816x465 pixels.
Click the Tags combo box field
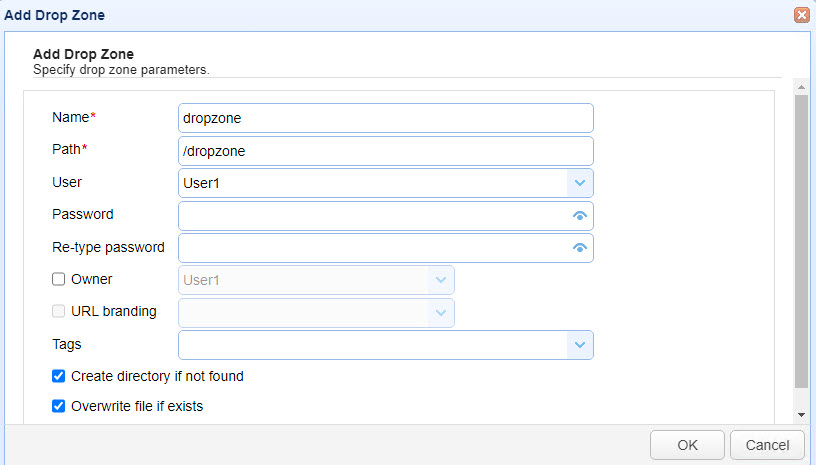pos(372,345)
